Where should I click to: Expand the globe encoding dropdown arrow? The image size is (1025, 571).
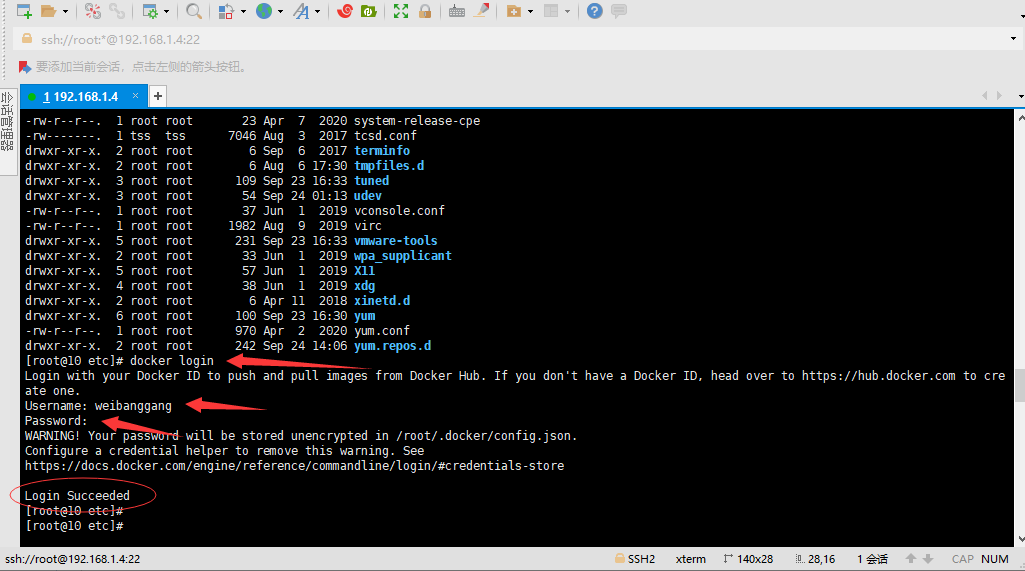[x=280, y=11]
